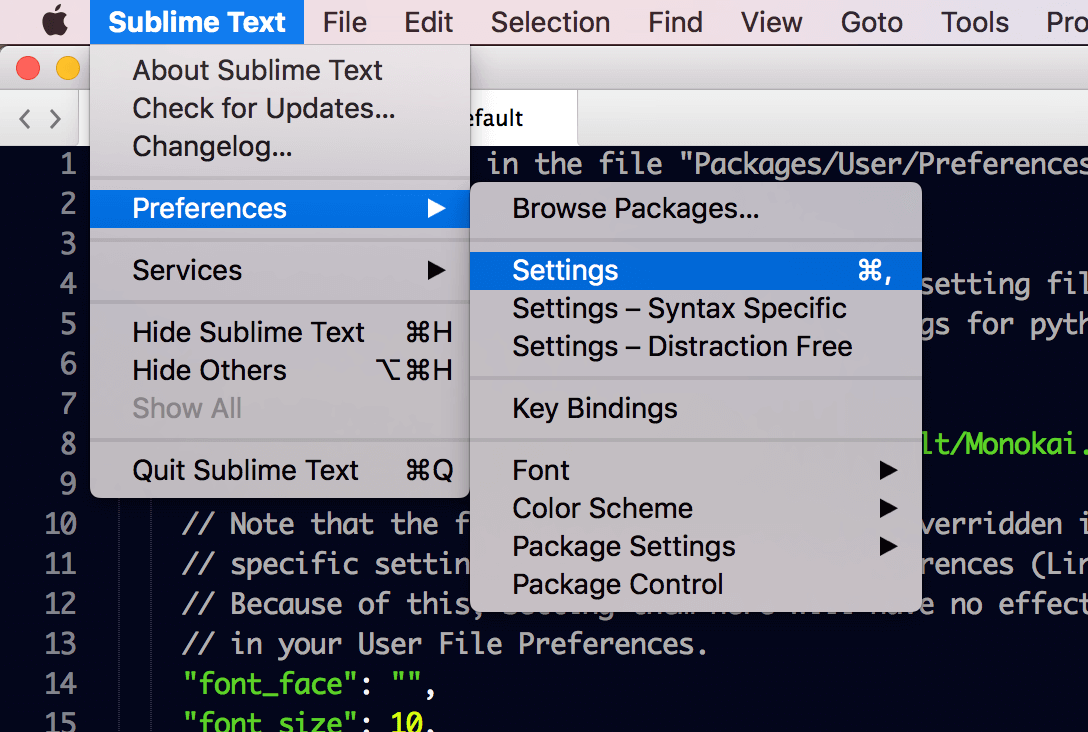
Task: Click line number 13 in the gutter
Action: 60,644
